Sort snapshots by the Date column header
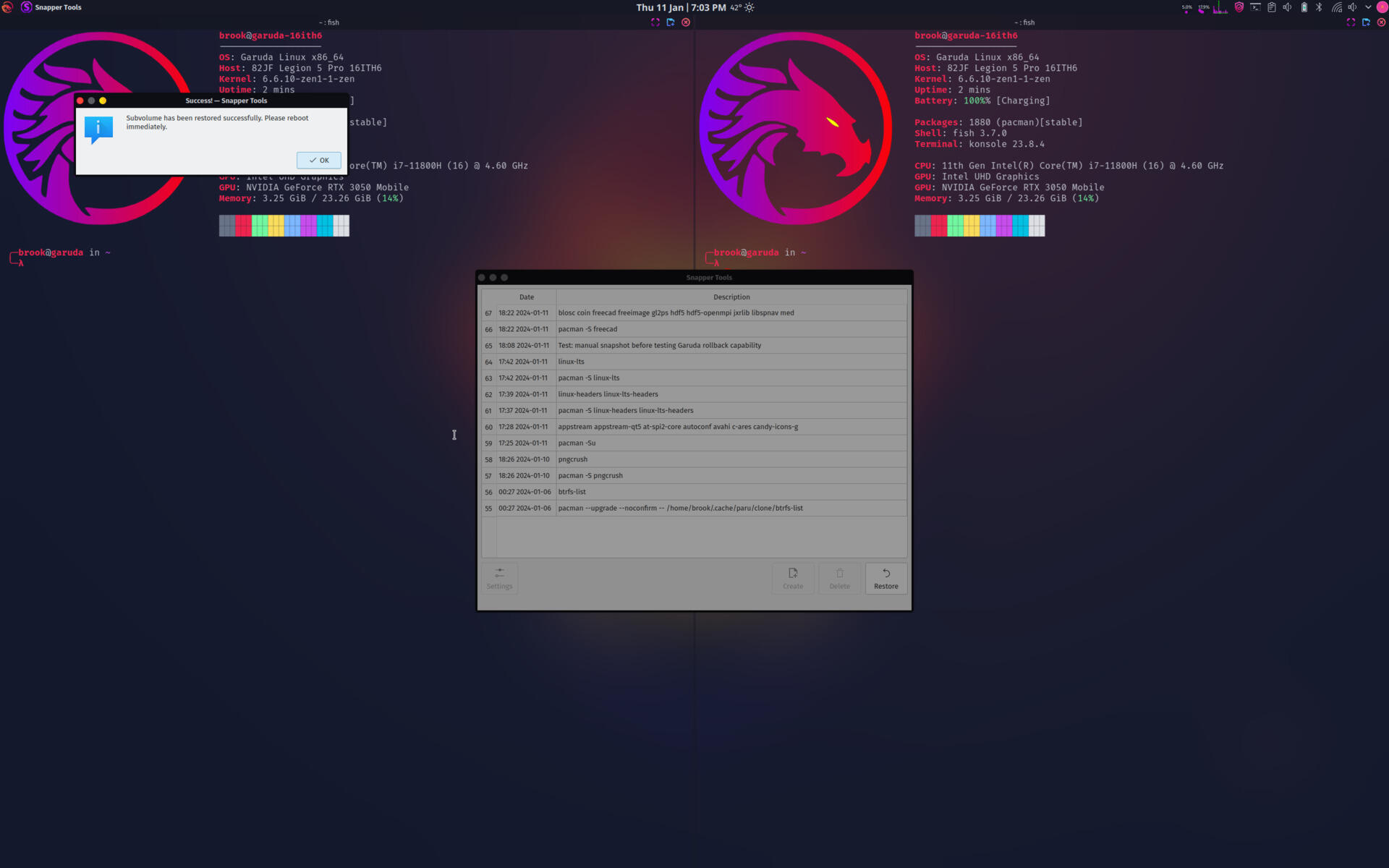The width and height of the screenshot is (1389, 868). 526,297
